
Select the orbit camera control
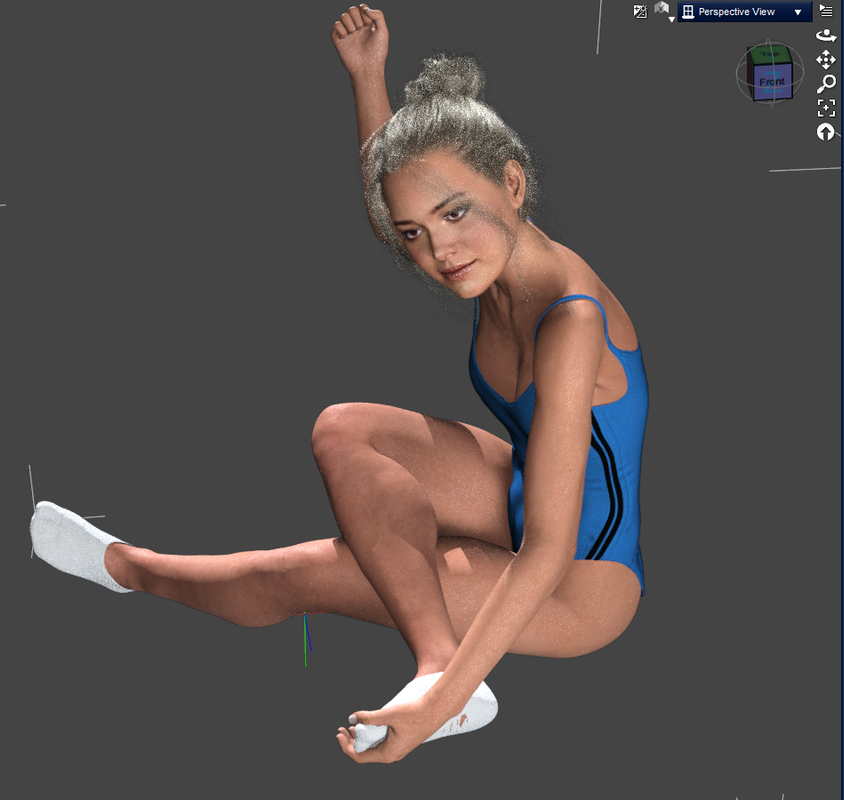[x=826, y=36]
